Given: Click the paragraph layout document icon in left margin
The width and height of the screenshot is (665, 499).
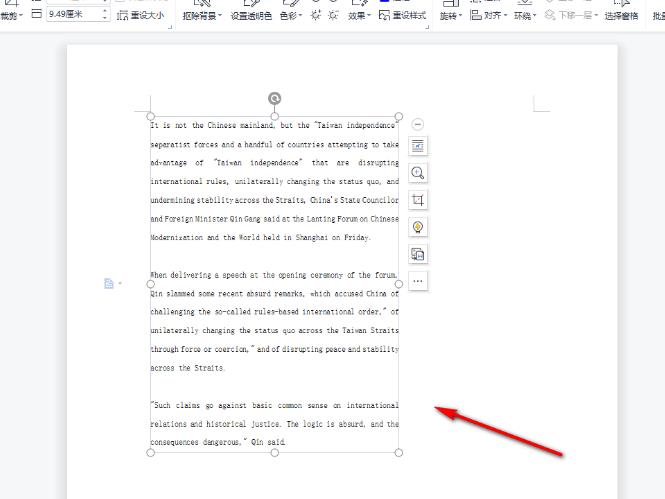Looking at the screenshot, I should pyautogui.click(x=109, y=284).
